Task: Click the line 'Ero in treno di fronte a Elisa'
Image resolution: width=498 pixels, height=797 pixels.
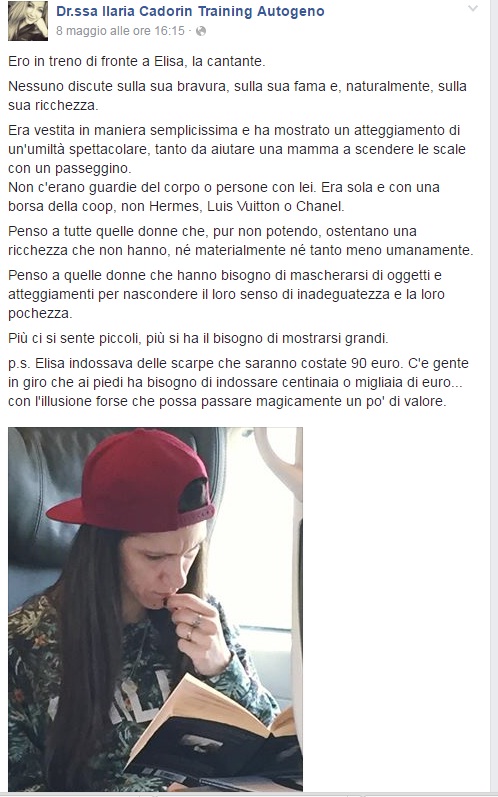Action: [137, 62]
